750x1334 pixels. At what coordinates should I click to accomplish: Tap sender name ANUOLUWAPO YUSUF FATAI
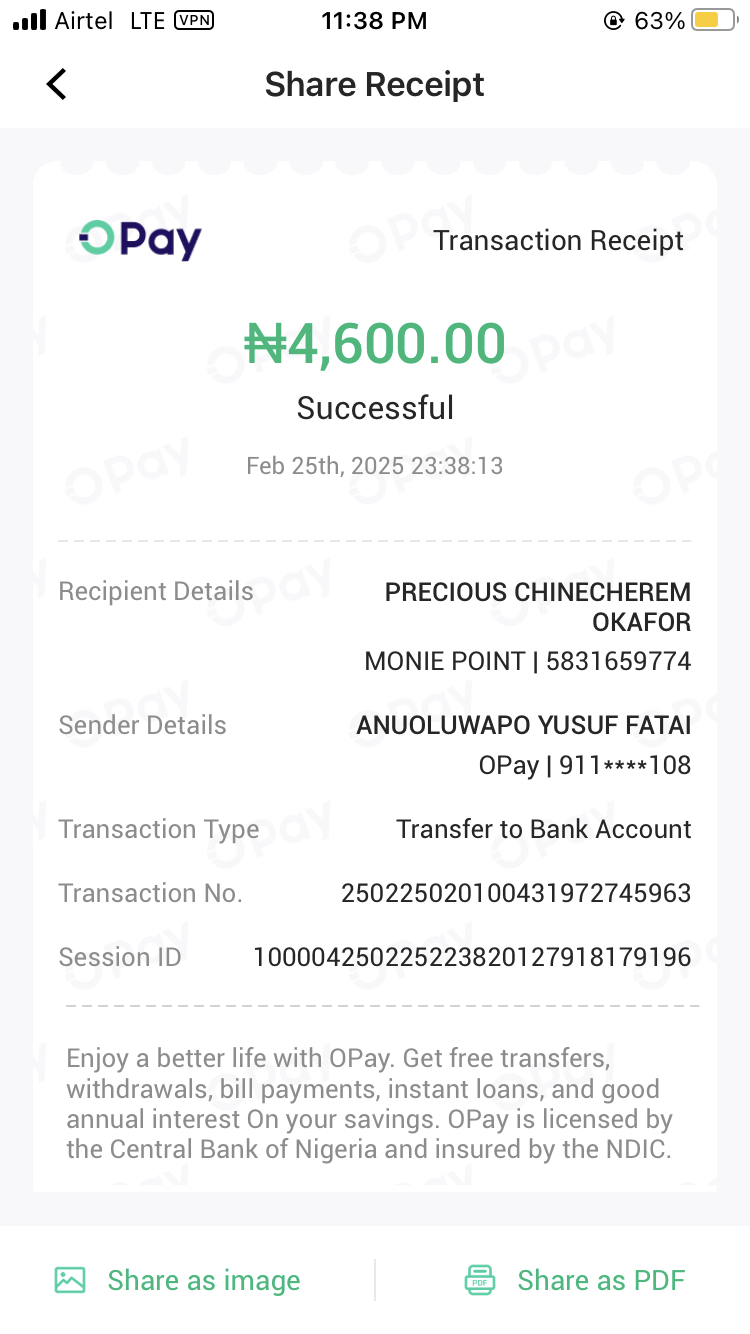coord(524,725)
